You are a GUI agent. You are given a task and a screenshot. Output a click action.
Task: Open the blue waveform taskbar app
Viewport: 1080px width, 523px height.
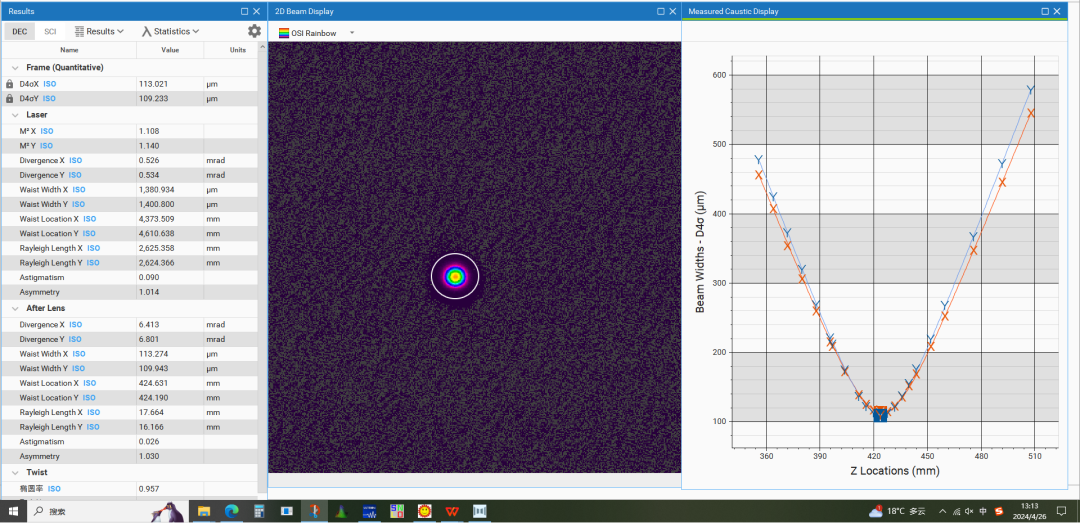click(369, 511)
